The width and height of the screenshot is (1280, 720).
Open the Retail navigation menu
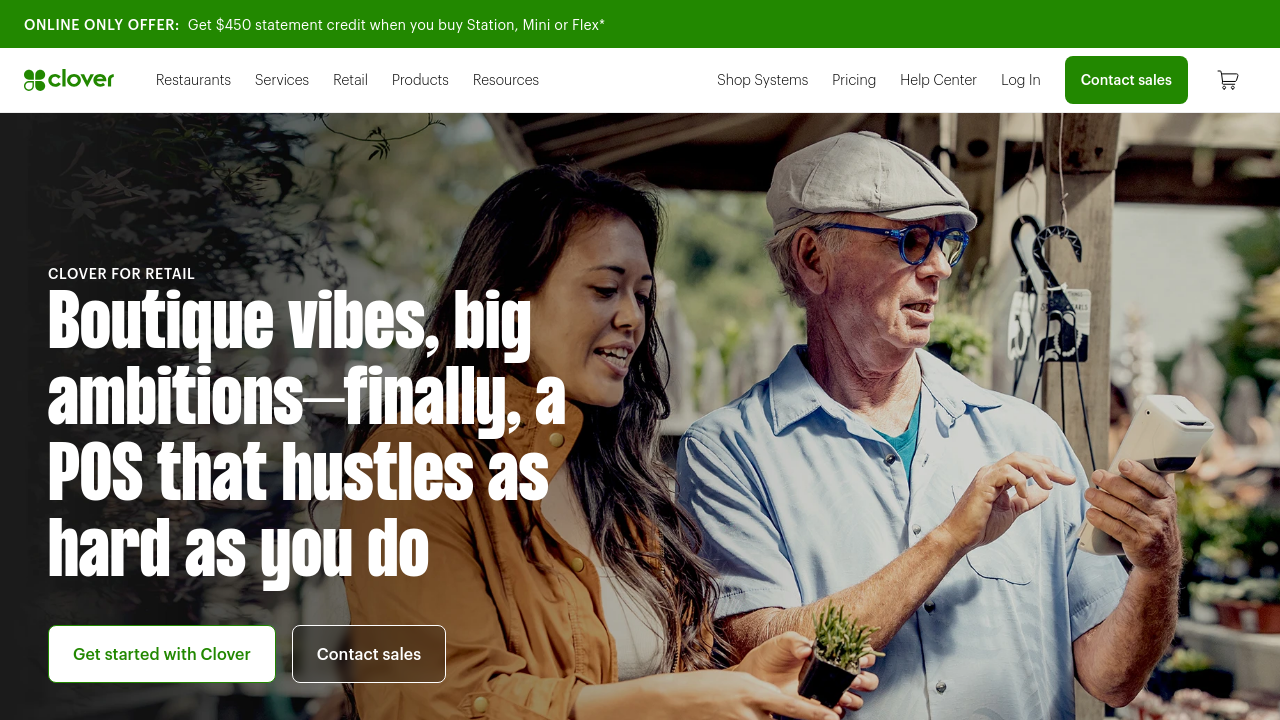tap(350, 80)
